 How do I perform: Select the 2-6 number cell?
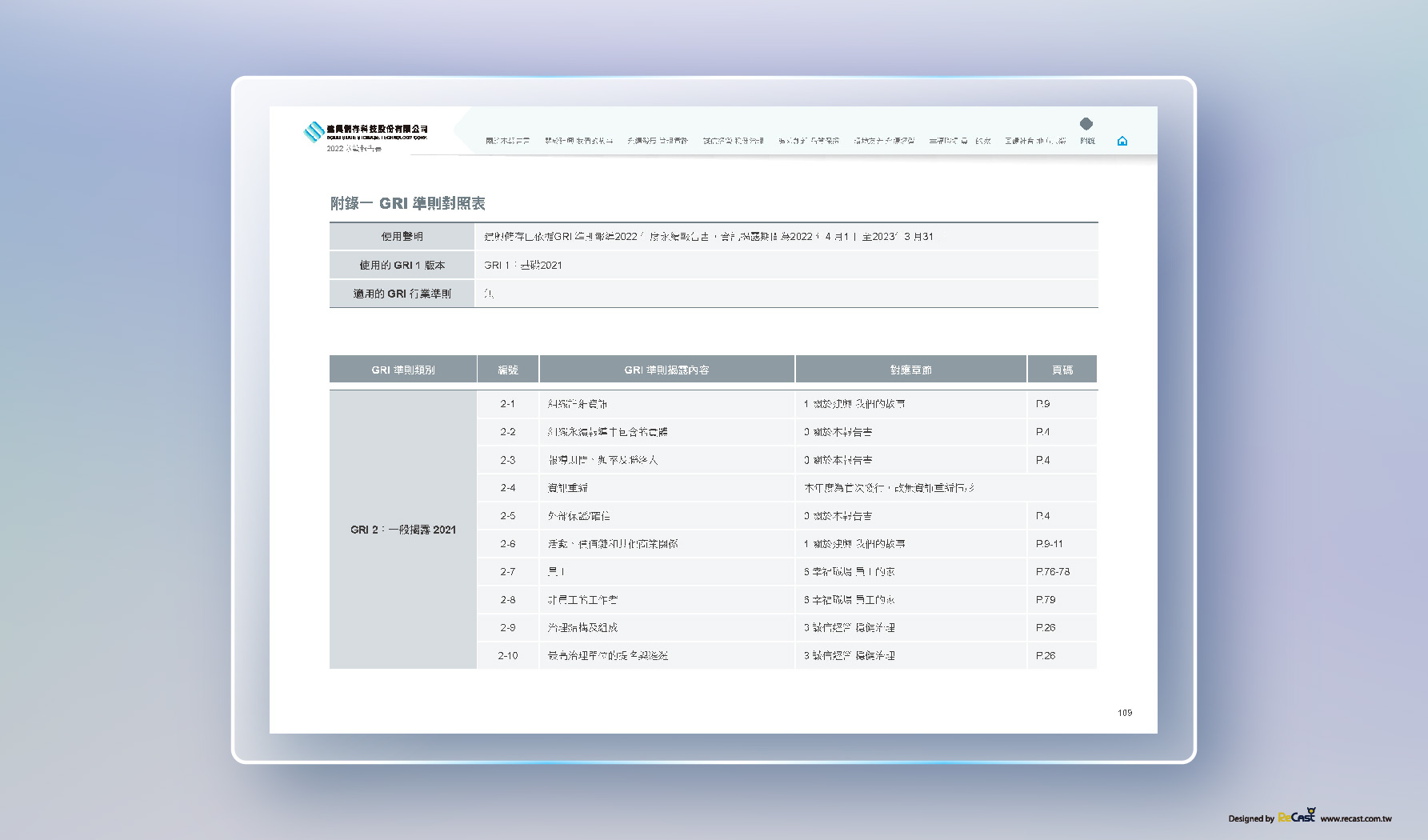(508, 544)
